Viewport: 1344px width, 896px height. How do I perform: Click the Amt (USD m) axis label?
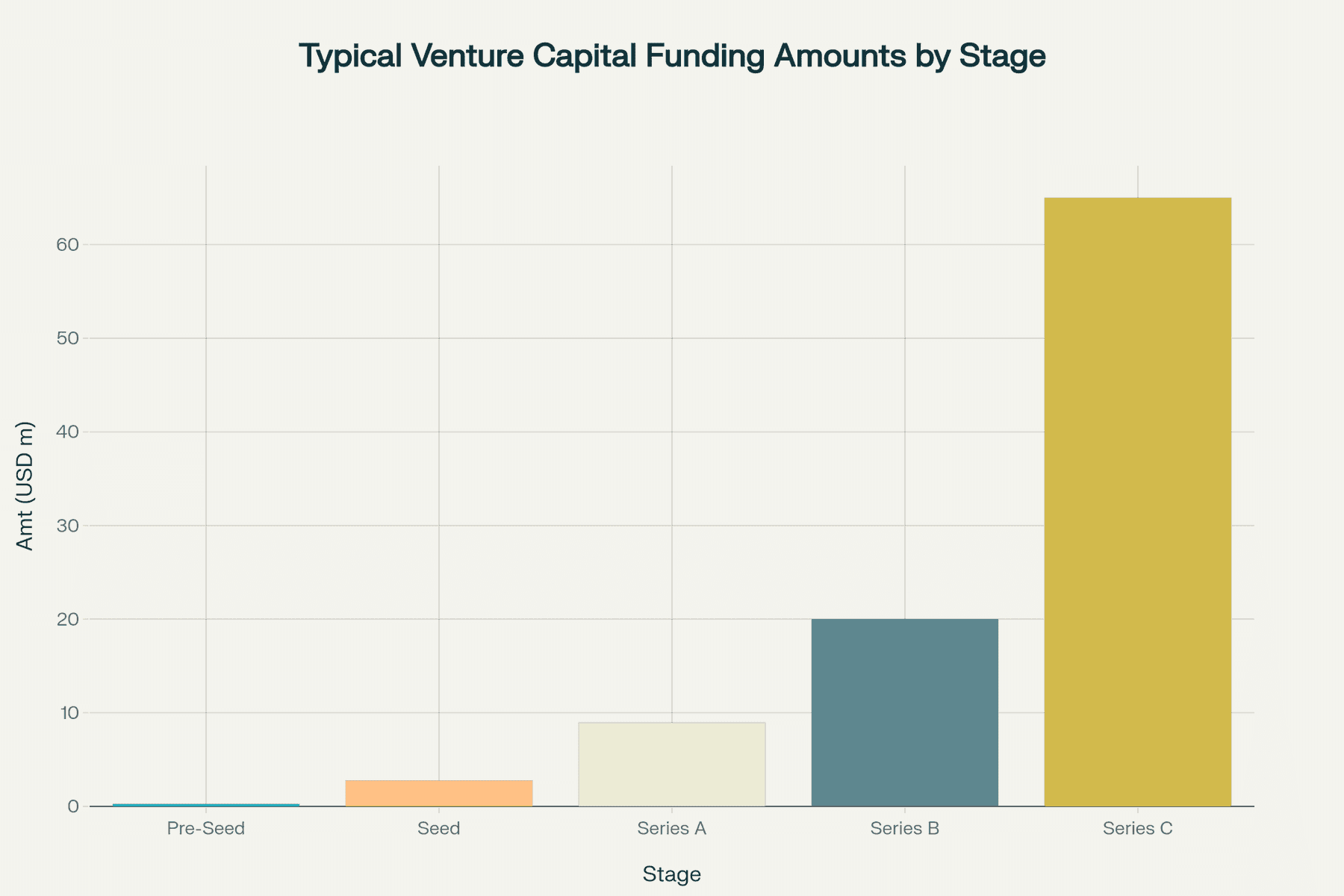click(26, 485)
